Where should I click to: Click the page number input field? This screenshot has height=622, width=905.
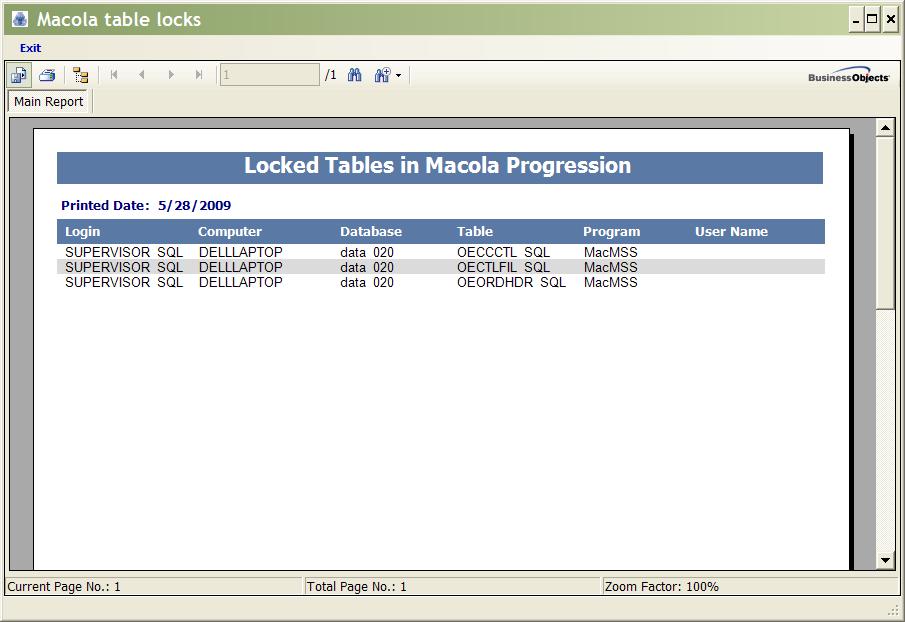tap(270, 74)
